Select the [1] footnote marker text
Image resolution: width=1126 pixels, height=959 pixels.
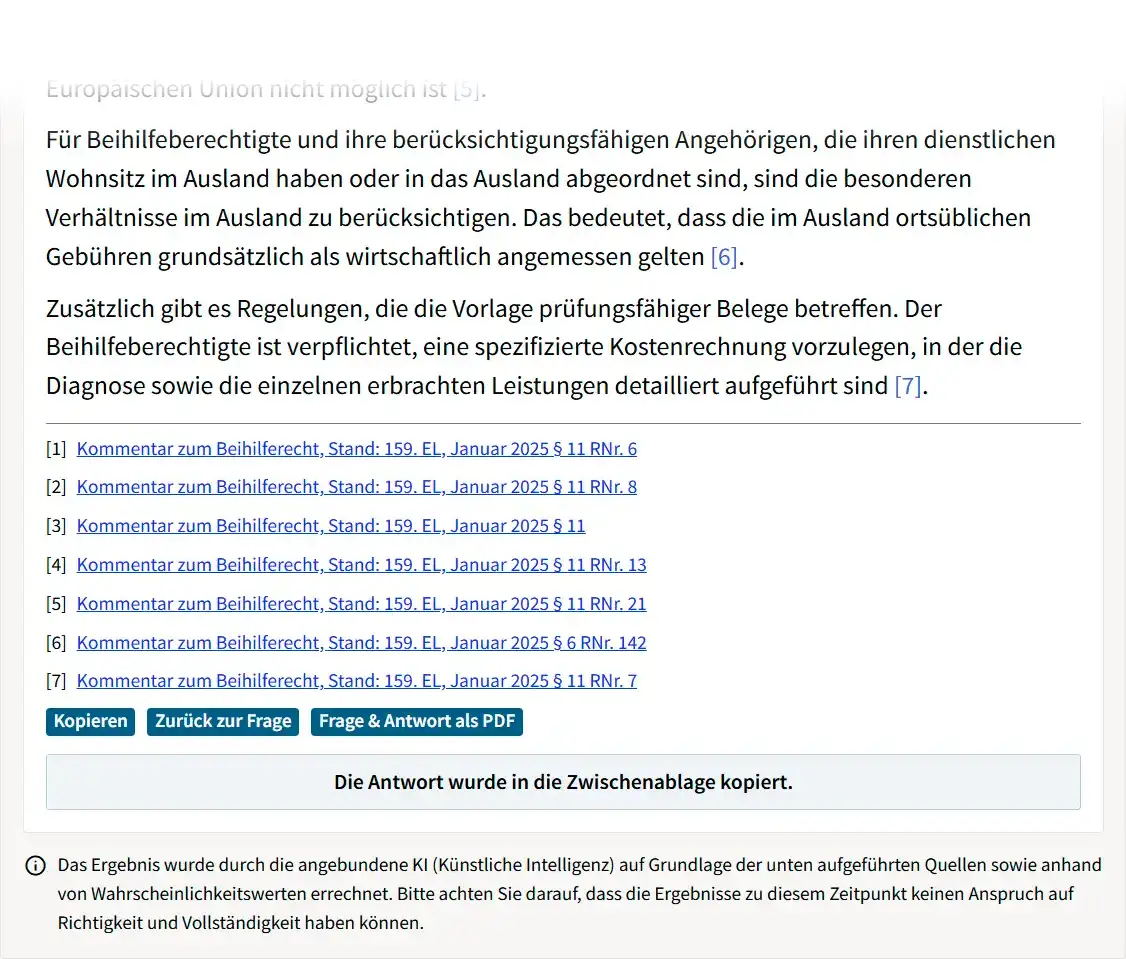[x=55, y=448]
